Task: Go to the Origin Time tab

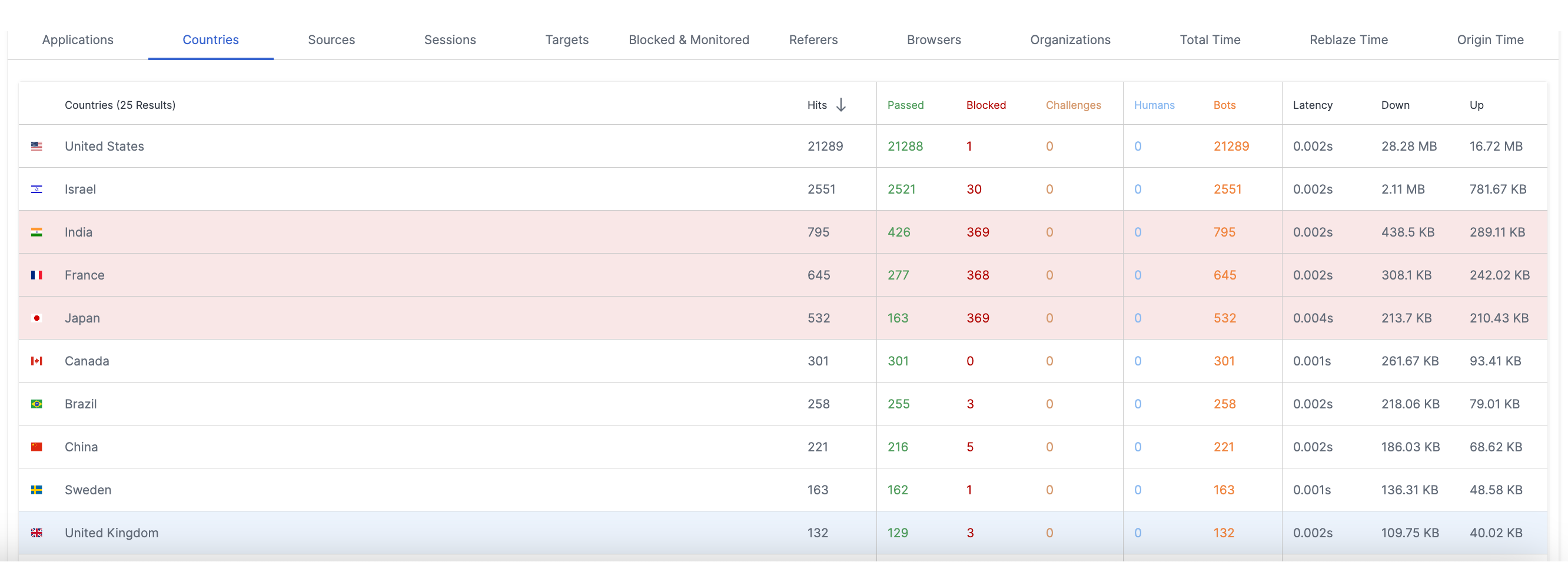Action: tap(1490, 39)
